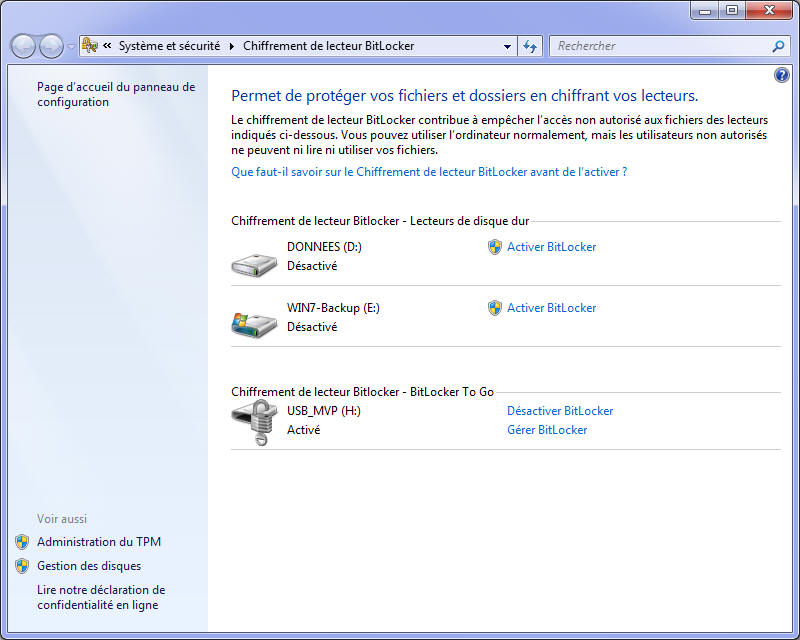Click the refresh icon beside the address bar
Screen dimensions: 800x640
530,46
